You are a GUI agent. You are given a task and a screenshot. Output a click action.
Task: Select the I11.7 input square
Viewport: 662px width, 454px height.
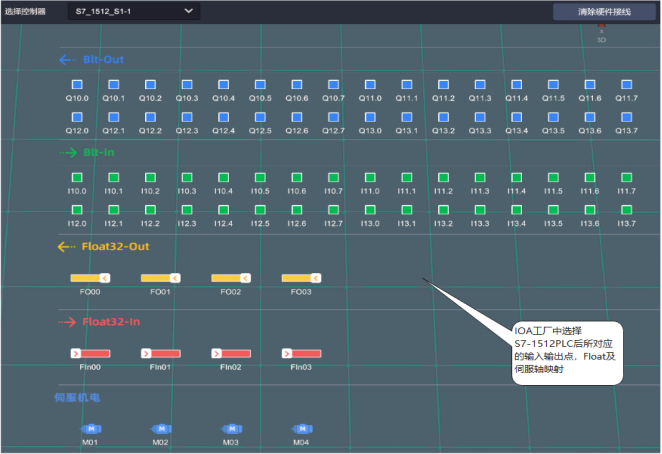(x=627, y=177)
